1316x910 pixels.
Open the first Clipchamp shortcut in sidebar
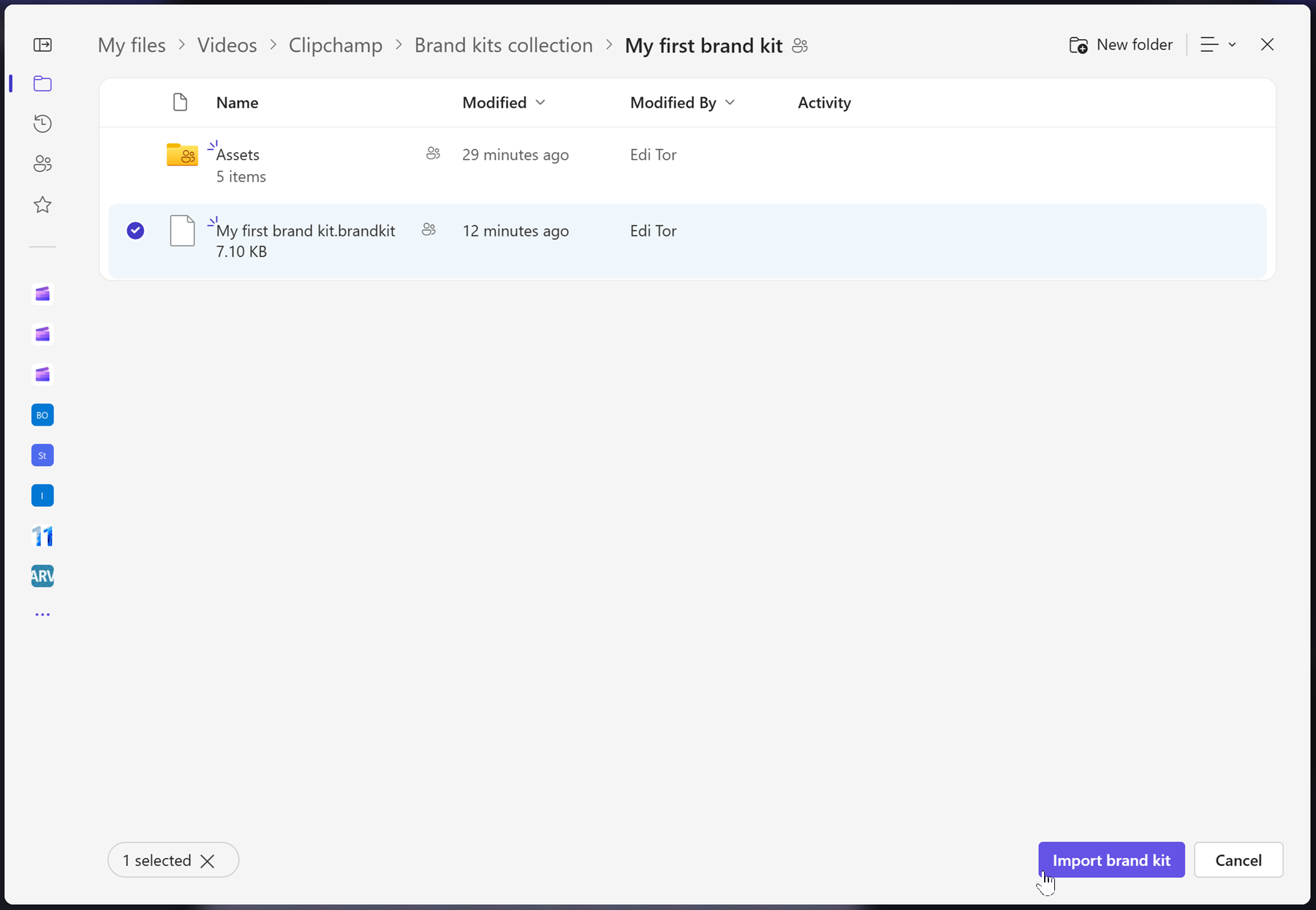coord(42,294)
